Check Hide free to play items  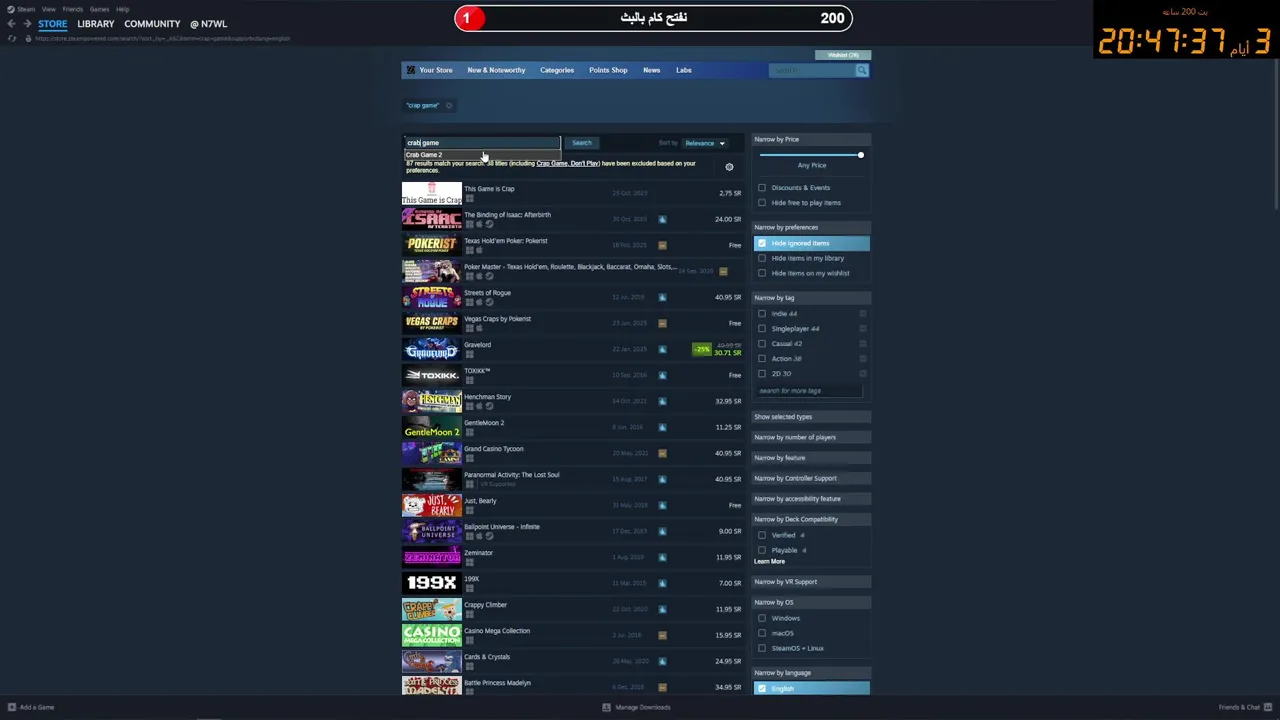(x=762, y=203)
